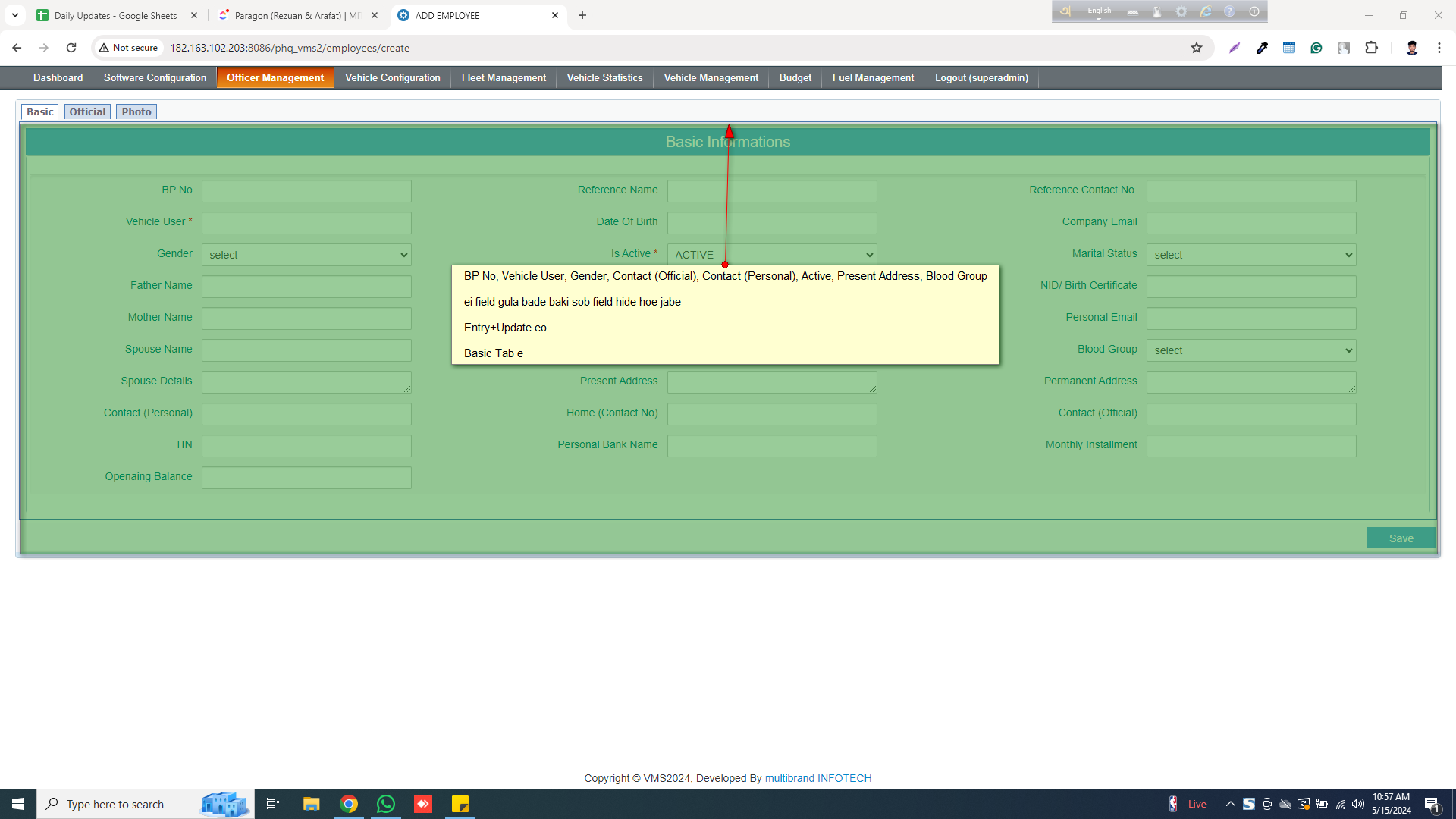Open the Chrome extensions puzzle icon

click(x=1371, y=48)
